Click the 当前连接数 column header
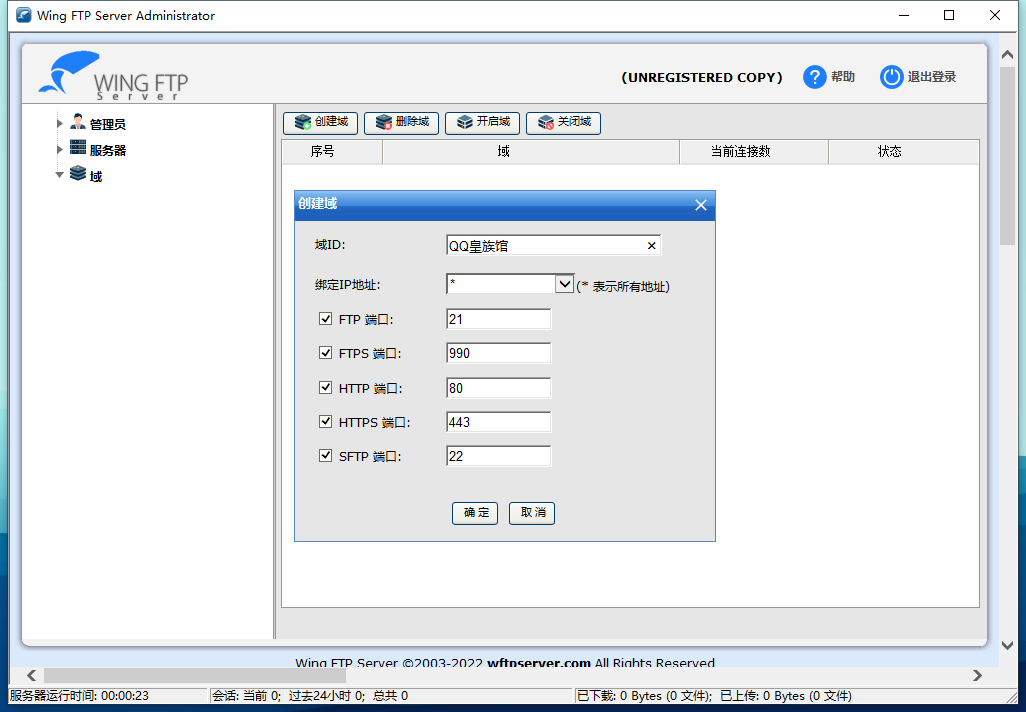Screen dimensions: 1026x712 click(754, 152)
